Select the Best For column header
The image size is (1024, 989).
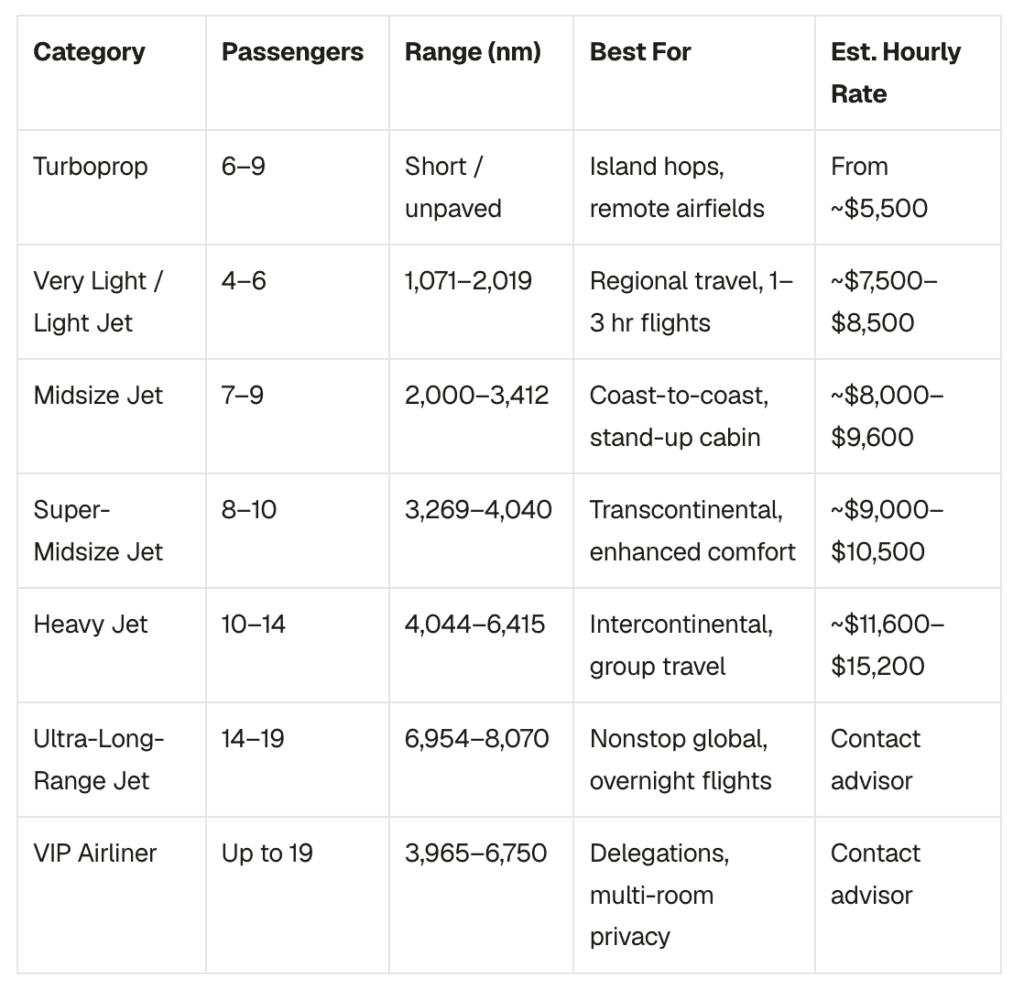[x=640, y=52]
